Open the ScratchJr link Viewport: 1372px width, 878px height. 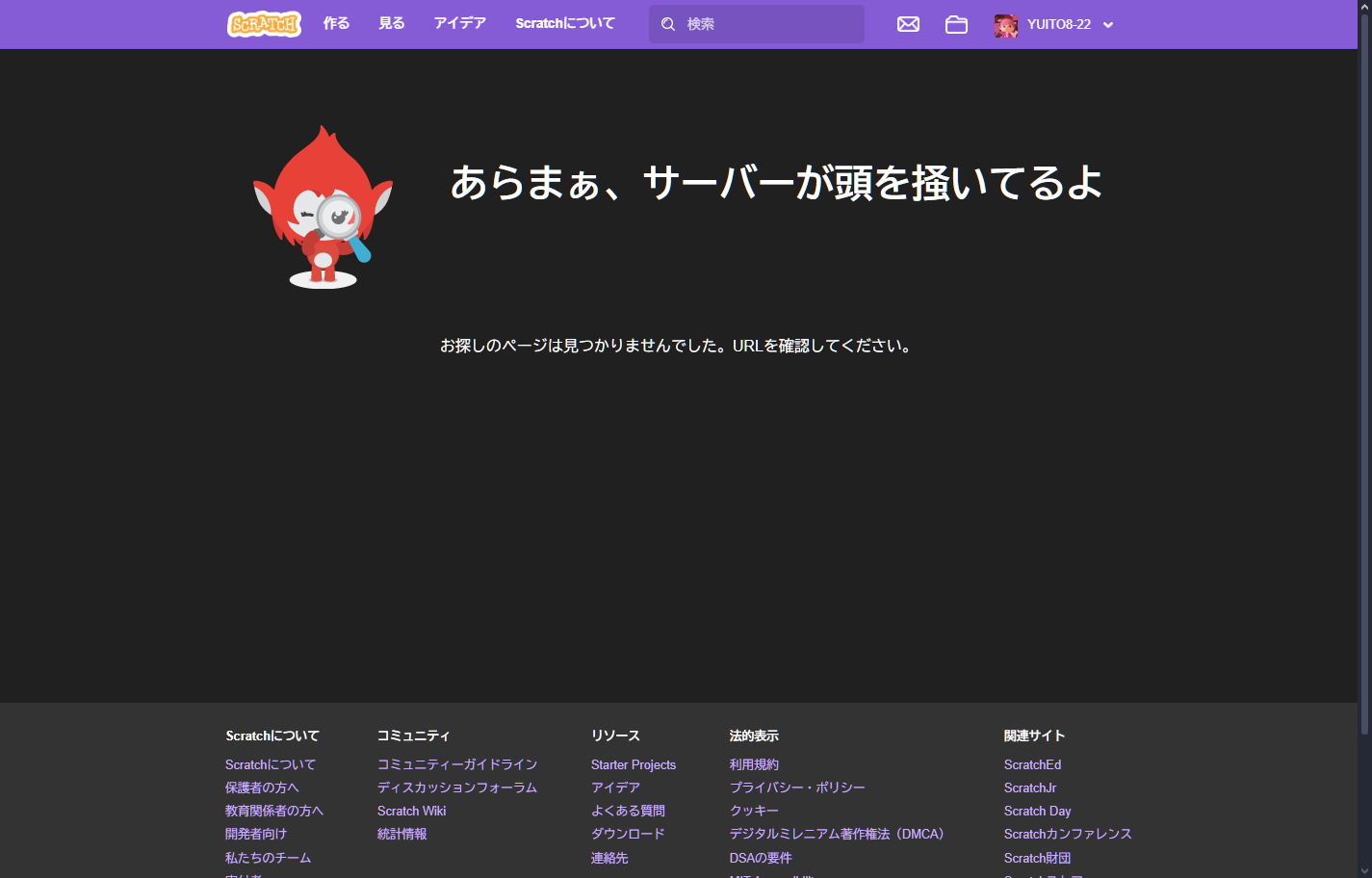coord(1030,788)
